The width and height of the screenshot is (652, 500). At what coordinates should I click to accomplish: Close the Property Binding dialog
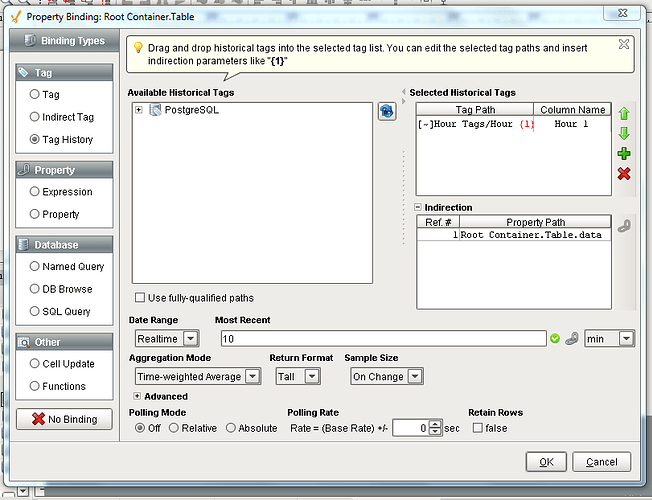(x=622, y=13)
